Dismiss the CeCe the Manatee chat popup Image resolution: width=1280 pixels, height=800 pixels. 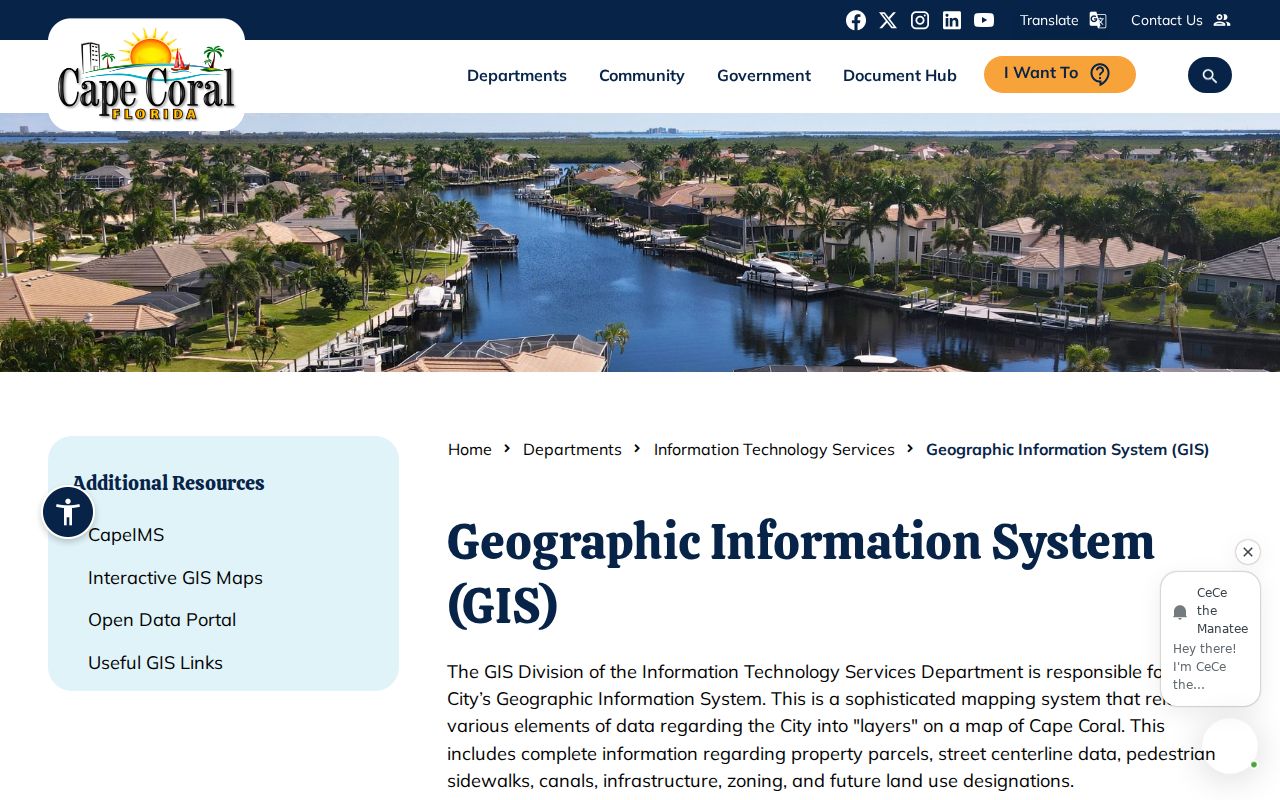1247,552
